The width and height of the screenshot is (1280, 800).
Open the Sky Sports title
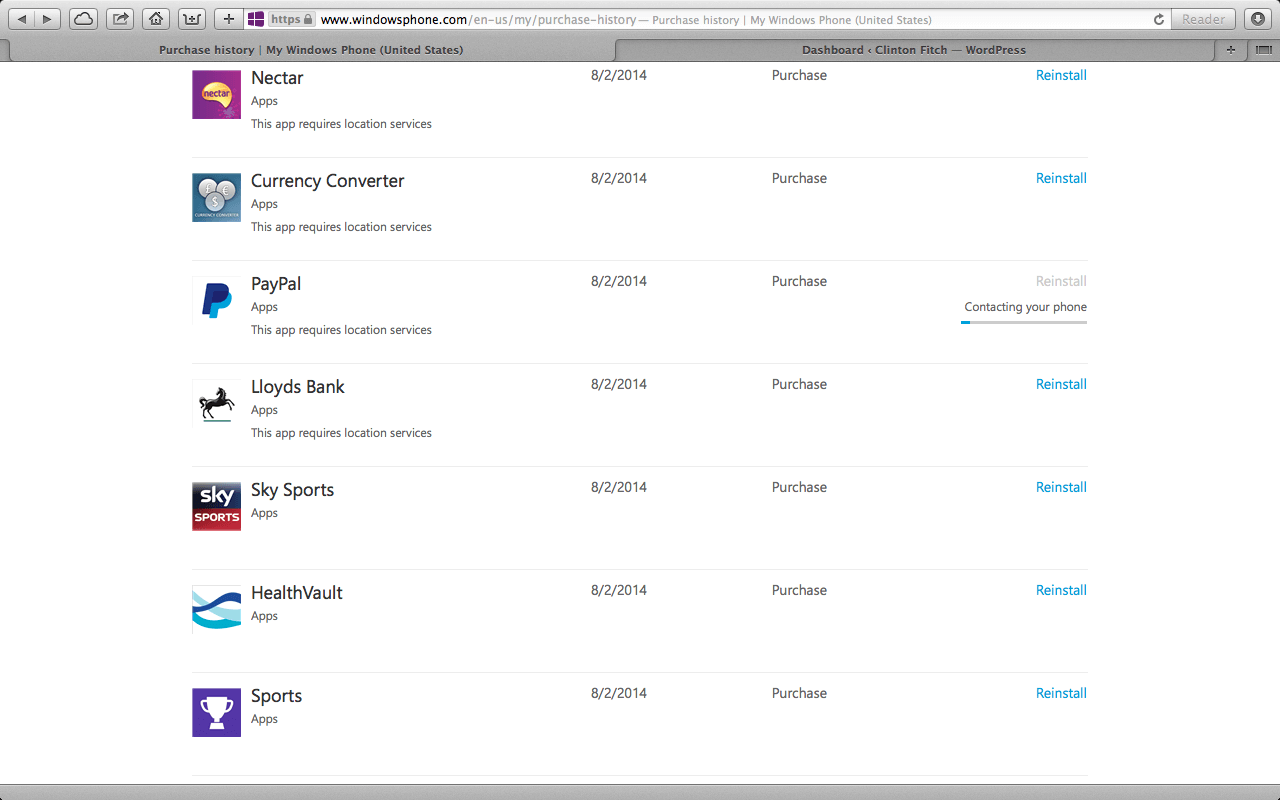292,490
